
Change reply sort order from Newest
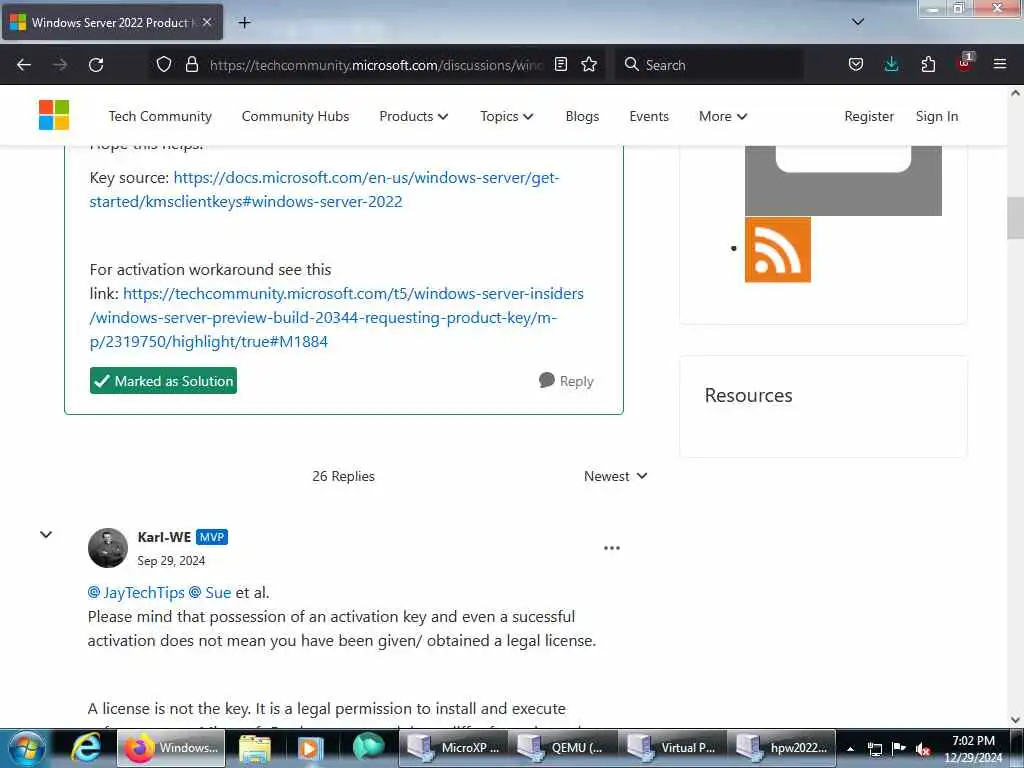coord(615,476)
